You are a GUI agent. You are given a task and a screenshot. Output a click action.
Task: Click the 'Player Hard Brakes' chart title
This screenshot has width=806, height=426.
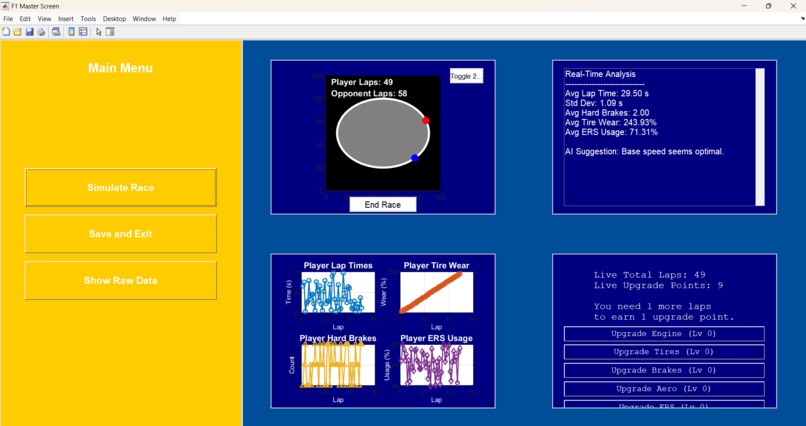338,338
